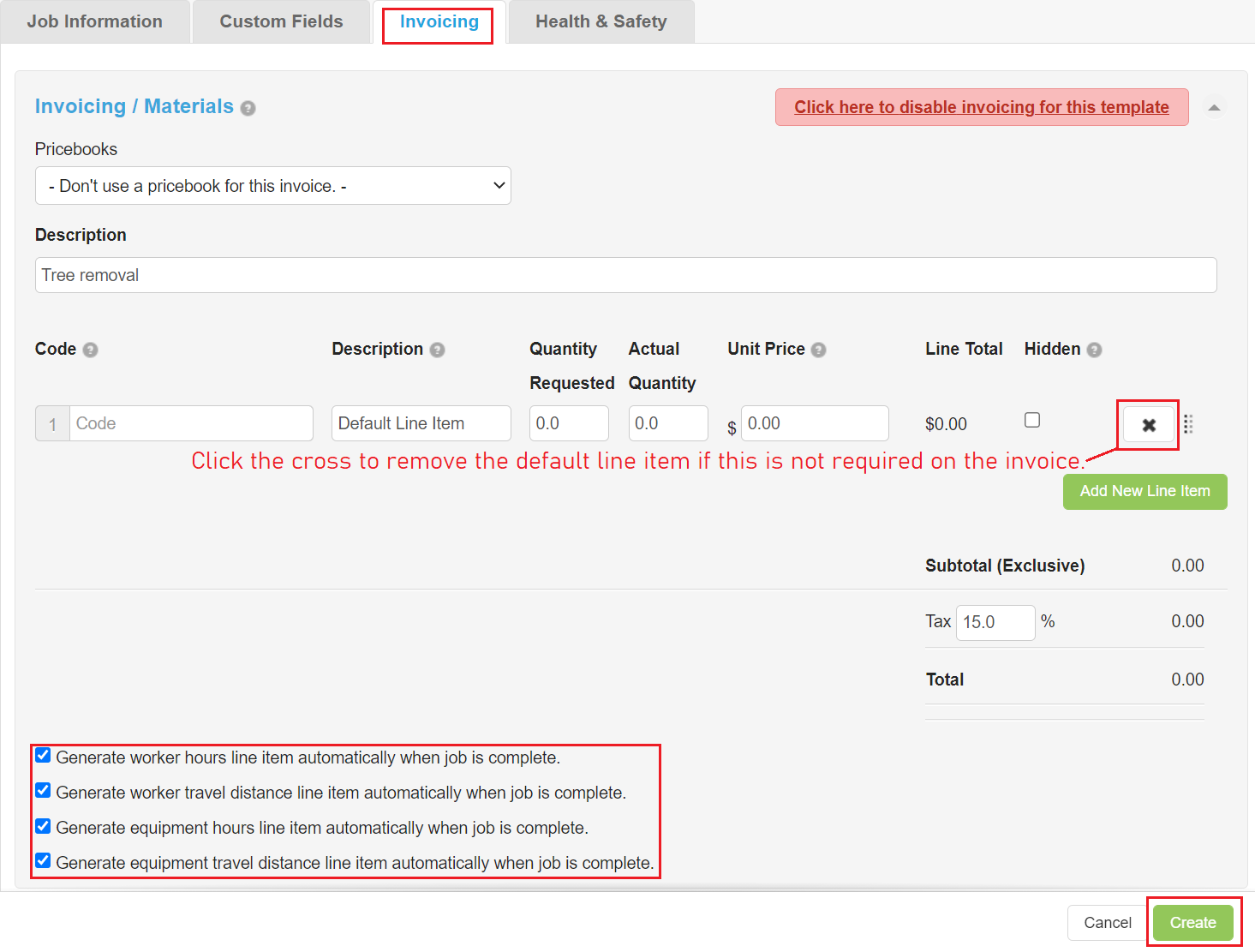The height and width of the screenshot is (952, 1255).
Task: Click help icon beside Description column header
Action: point(437,350)
